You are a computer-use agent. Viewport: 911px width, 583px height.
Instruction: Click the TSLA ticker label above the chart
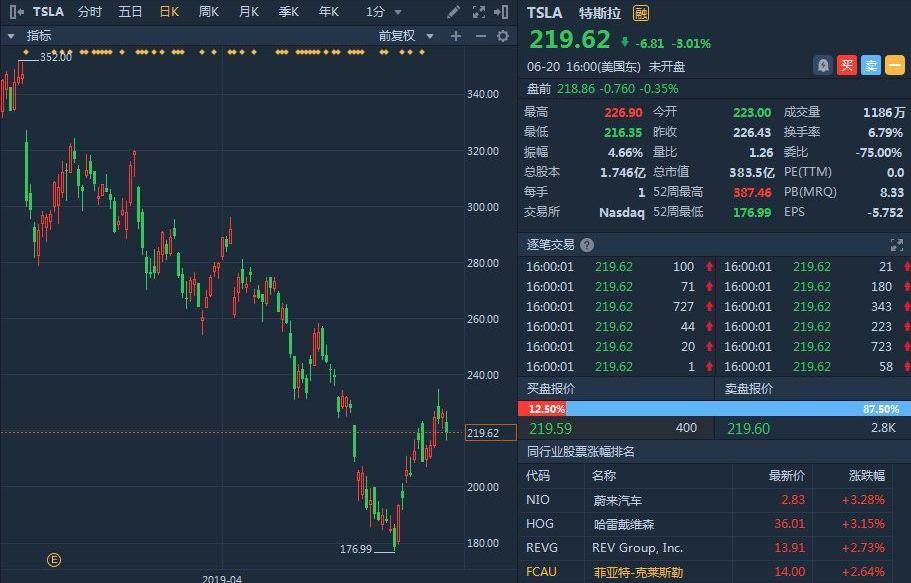tap(48, 12)
